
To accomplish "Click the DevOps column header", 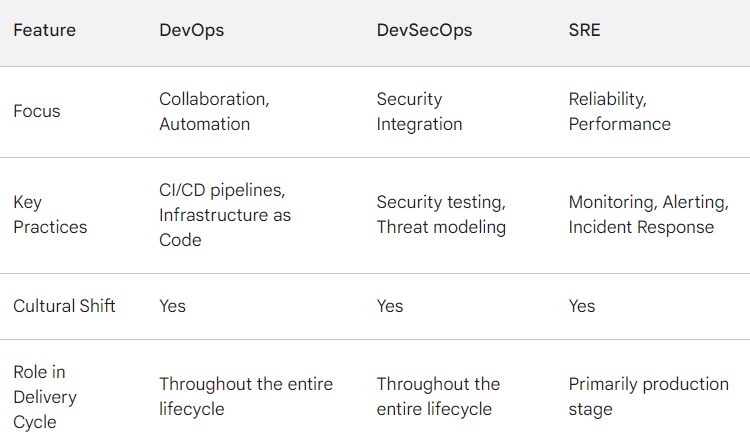I will [192, 30].
